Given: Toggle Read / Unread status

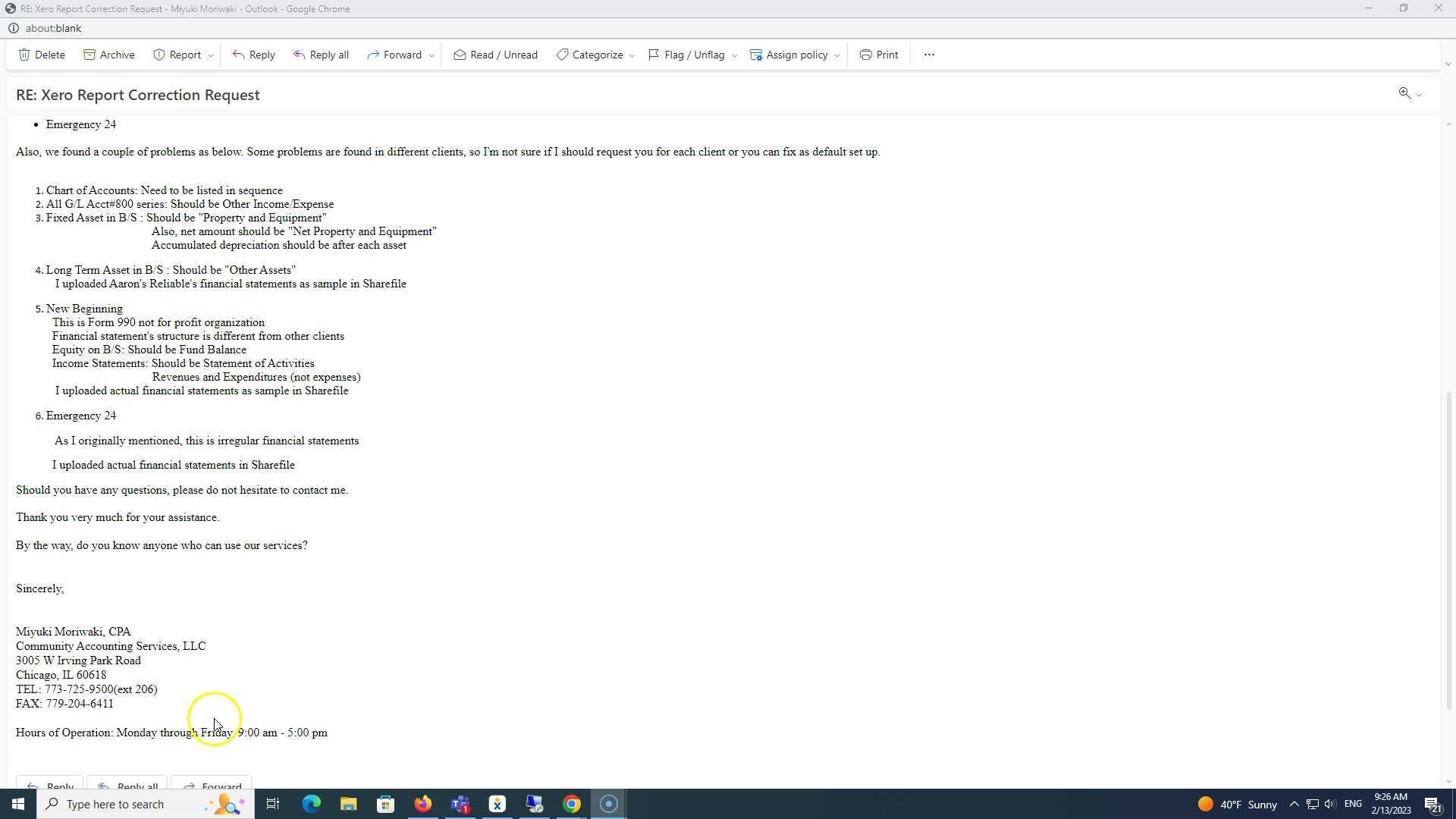Looking at the screenshot, I should [x=496, y=55].
